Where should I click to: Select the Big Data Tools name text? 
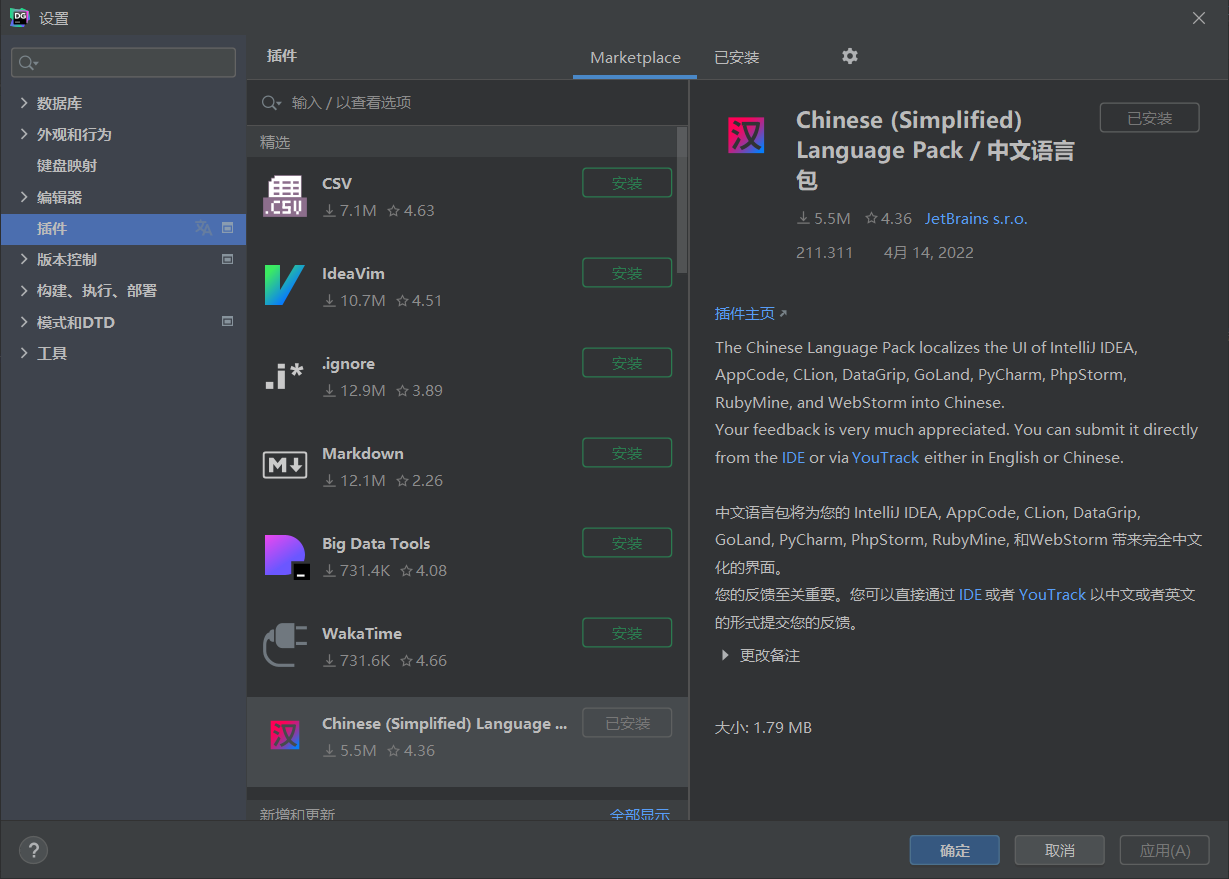[376, 543]
